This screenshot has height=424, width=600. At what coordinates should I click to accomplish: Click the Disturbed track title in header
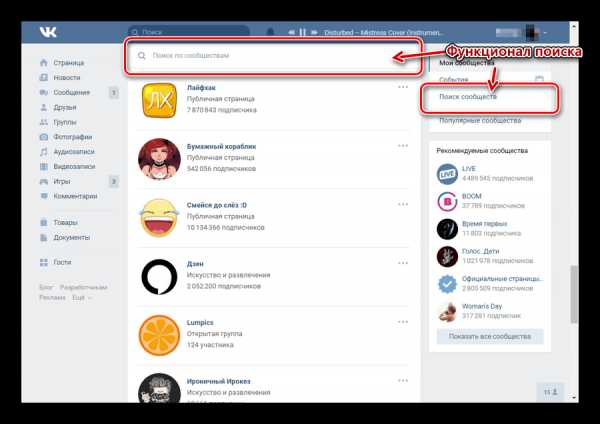[x=383, y=33]
